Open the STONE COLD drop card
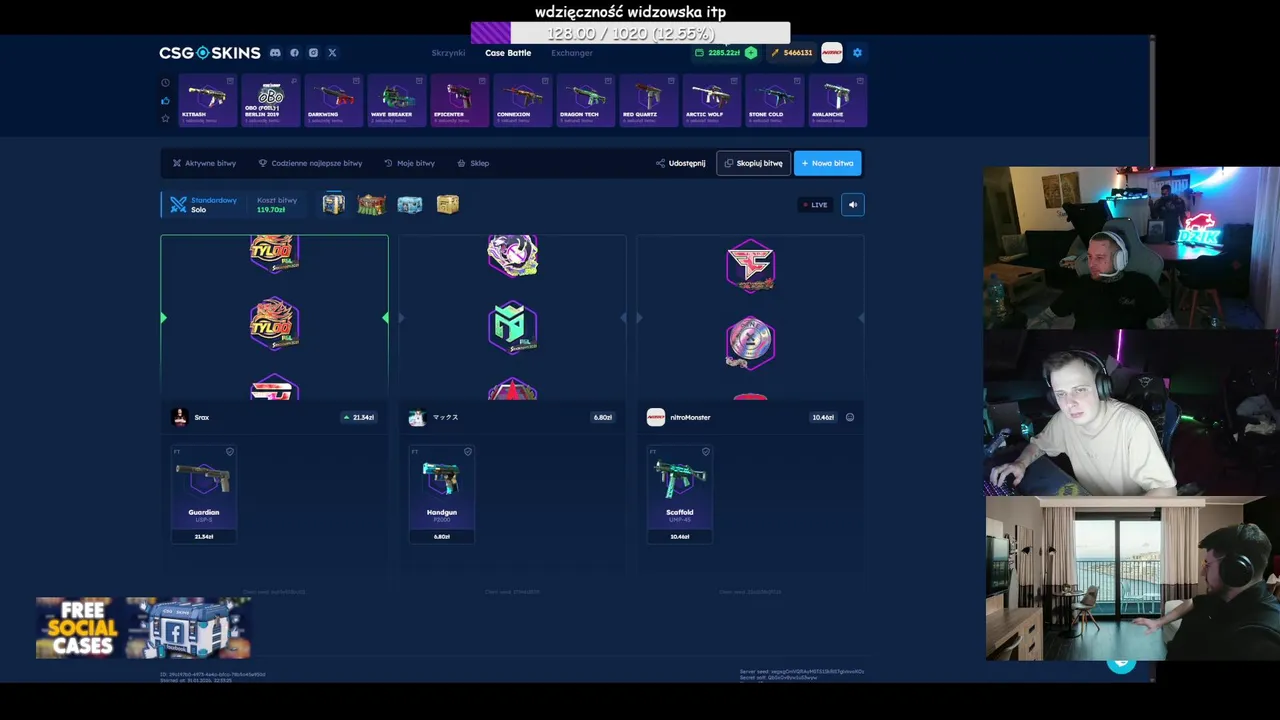Viewport: 1280px width, 720px height. click(774, 100)
